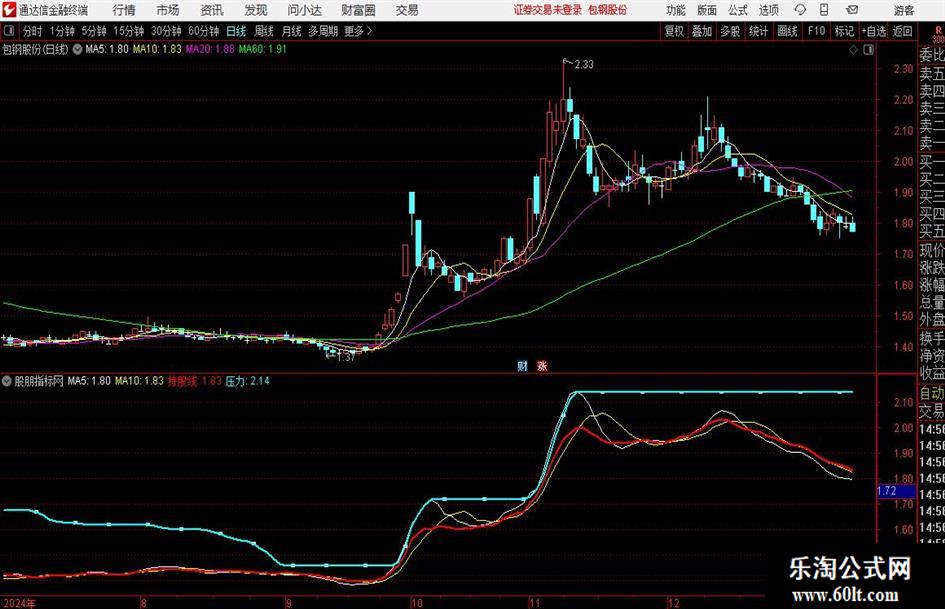Click the 财 marker below the chart
This screenshot has height=609, width=945.
coord(523,365)
